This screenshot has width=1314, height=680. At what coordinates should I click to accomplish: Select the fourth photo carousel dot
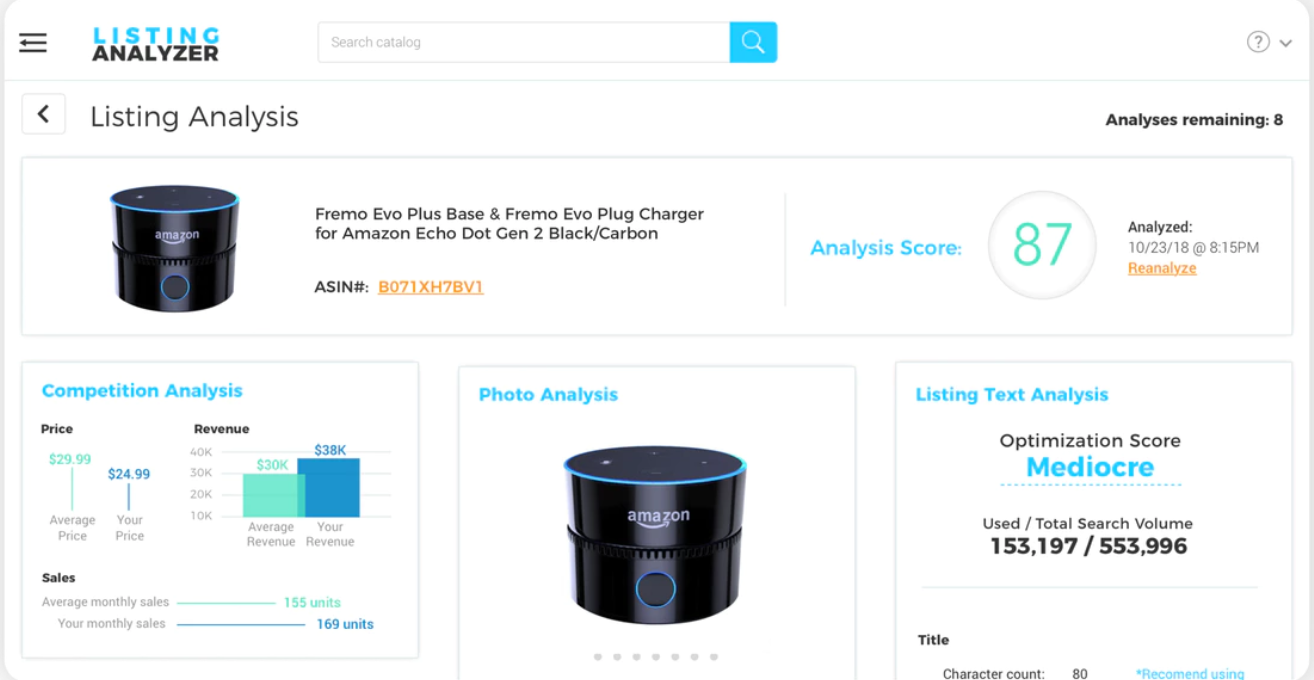pos(655,657)
